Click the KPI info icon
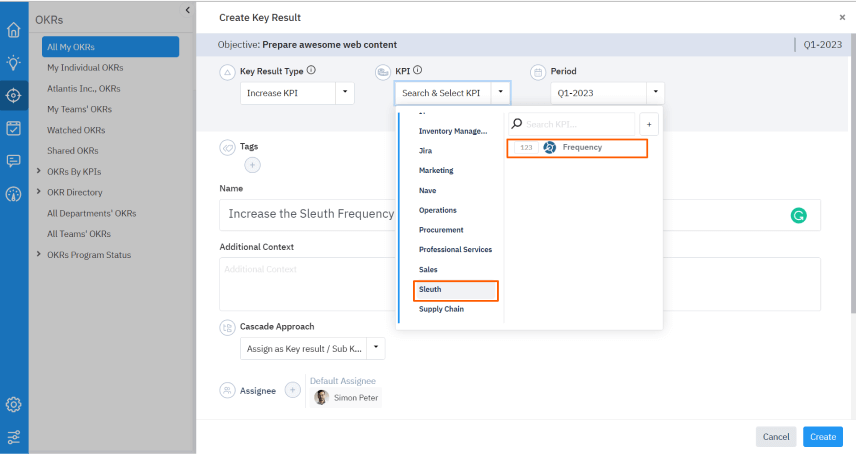 coord(418,70)
